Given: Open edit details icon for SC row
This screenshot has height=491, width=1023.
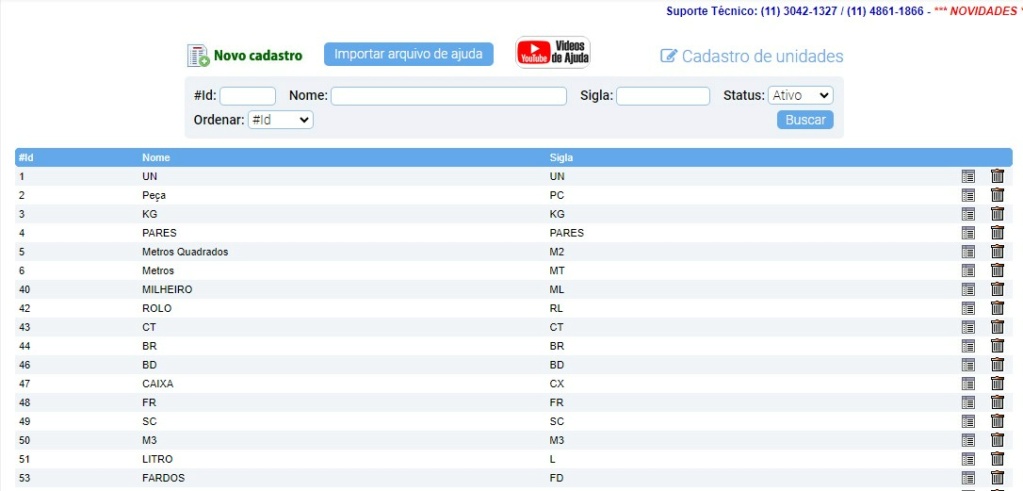Looking at the screenshot, I should click(x=968, y=421).
